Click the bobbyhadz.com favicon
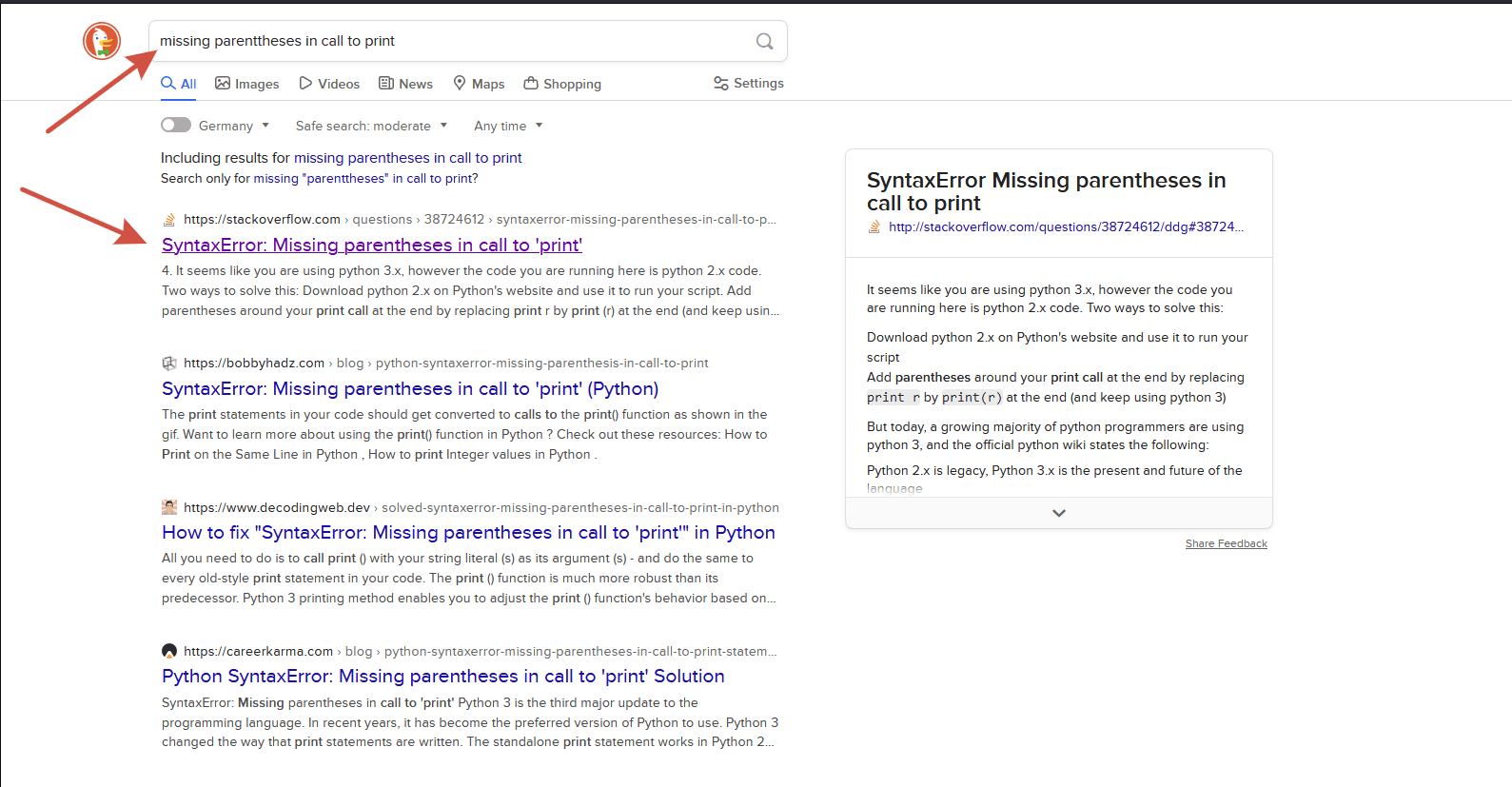Screen dimensions: 1512x787 (x=169, y=364)
